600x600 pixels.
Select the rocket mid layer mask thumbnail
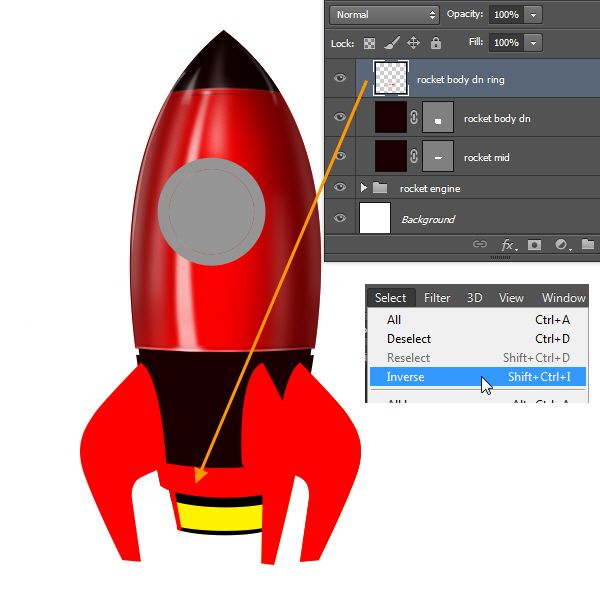coord(438,156)
